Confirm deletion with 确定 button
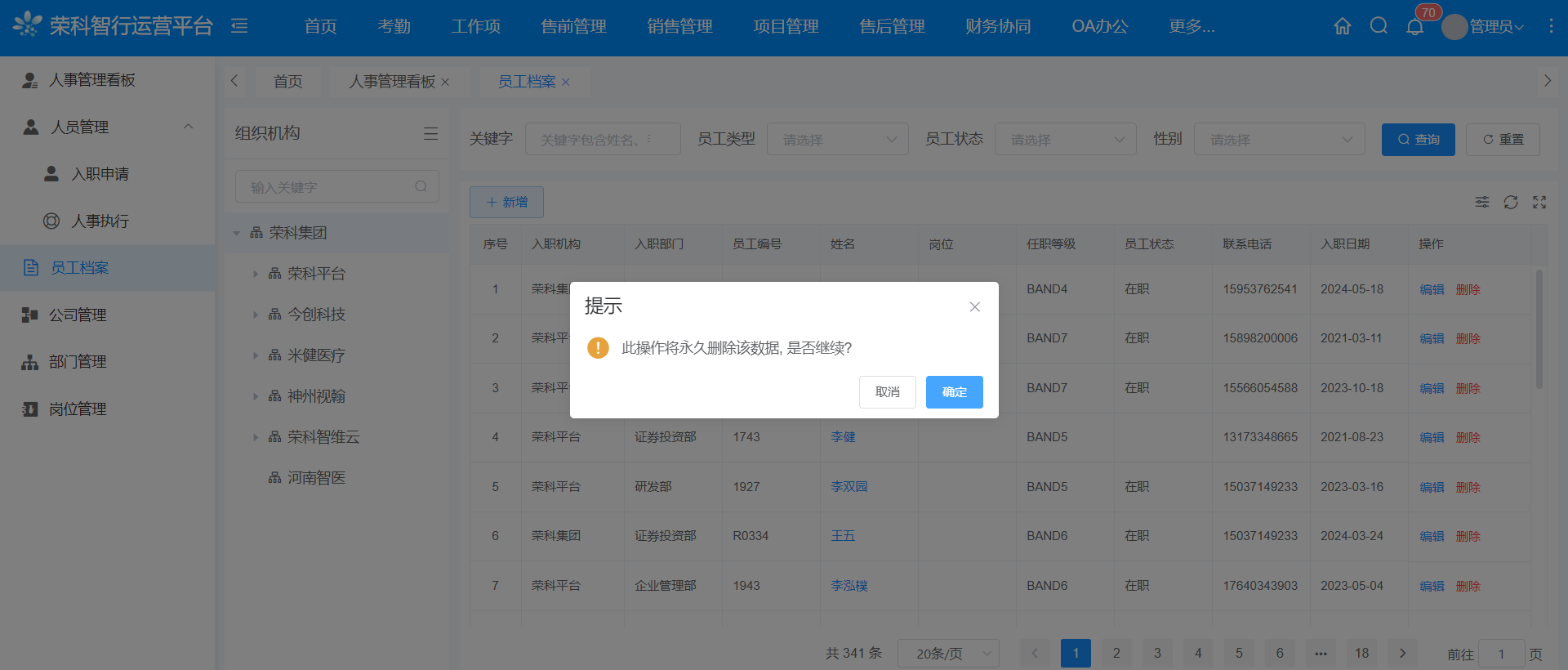 pyautogui.click(x=954, y=392)
